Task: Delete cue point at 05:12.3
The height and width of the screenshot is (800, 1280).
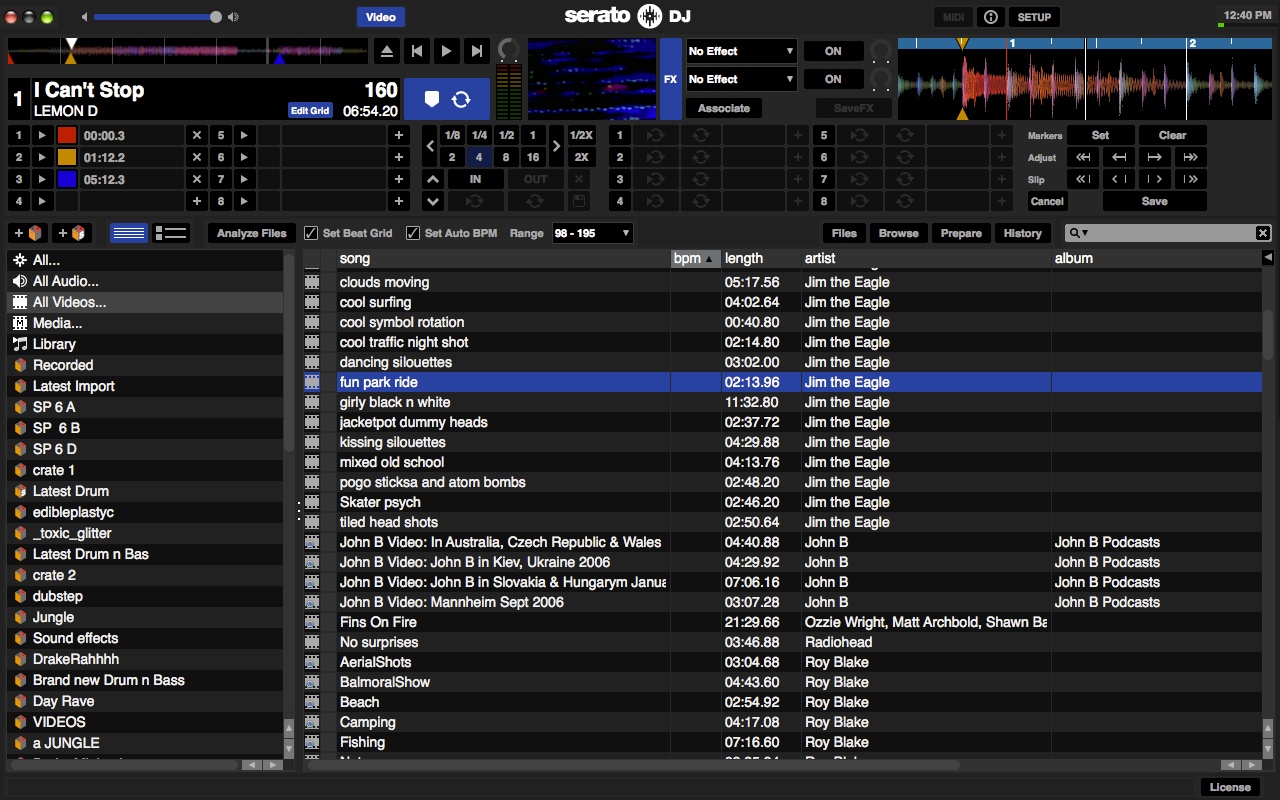Action: pyautogui.click(x=197, y=179)
